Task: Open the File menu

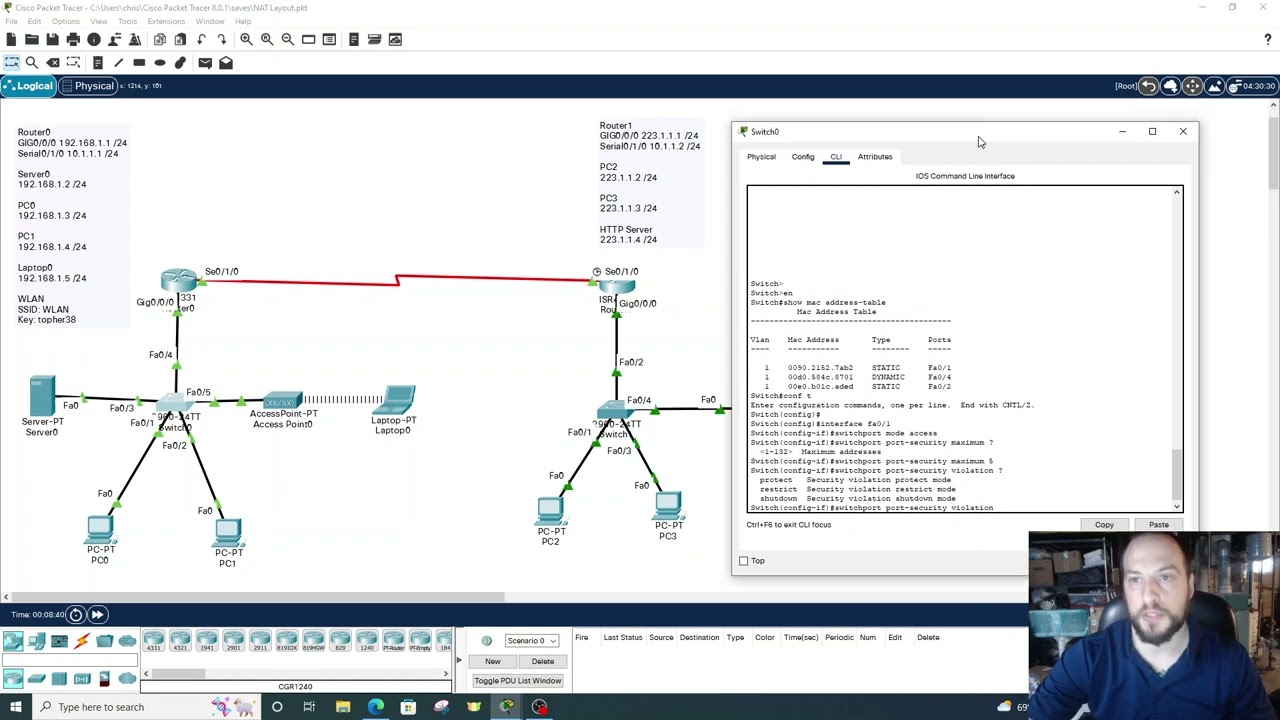Action: [x=10, y=21]
